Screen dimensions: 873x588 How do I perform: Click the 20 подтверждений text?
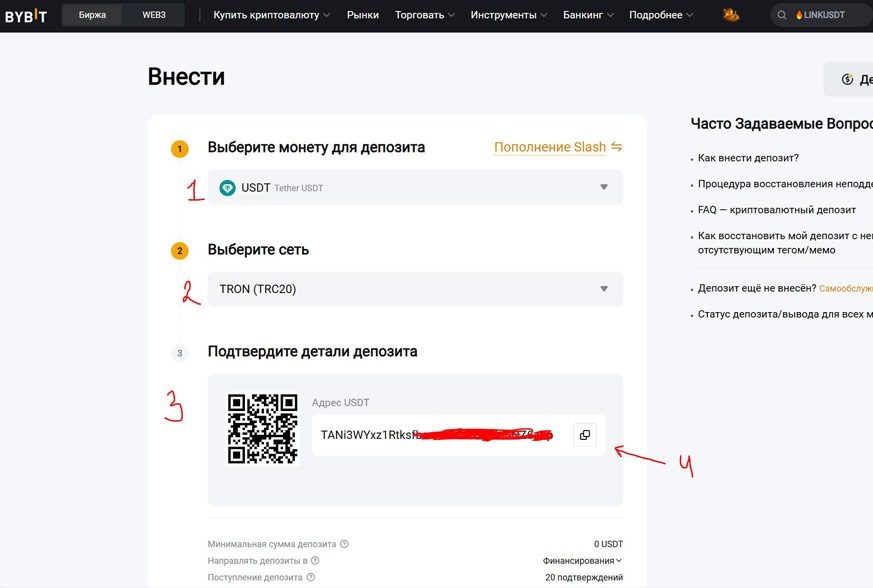[x=583, y=577]
